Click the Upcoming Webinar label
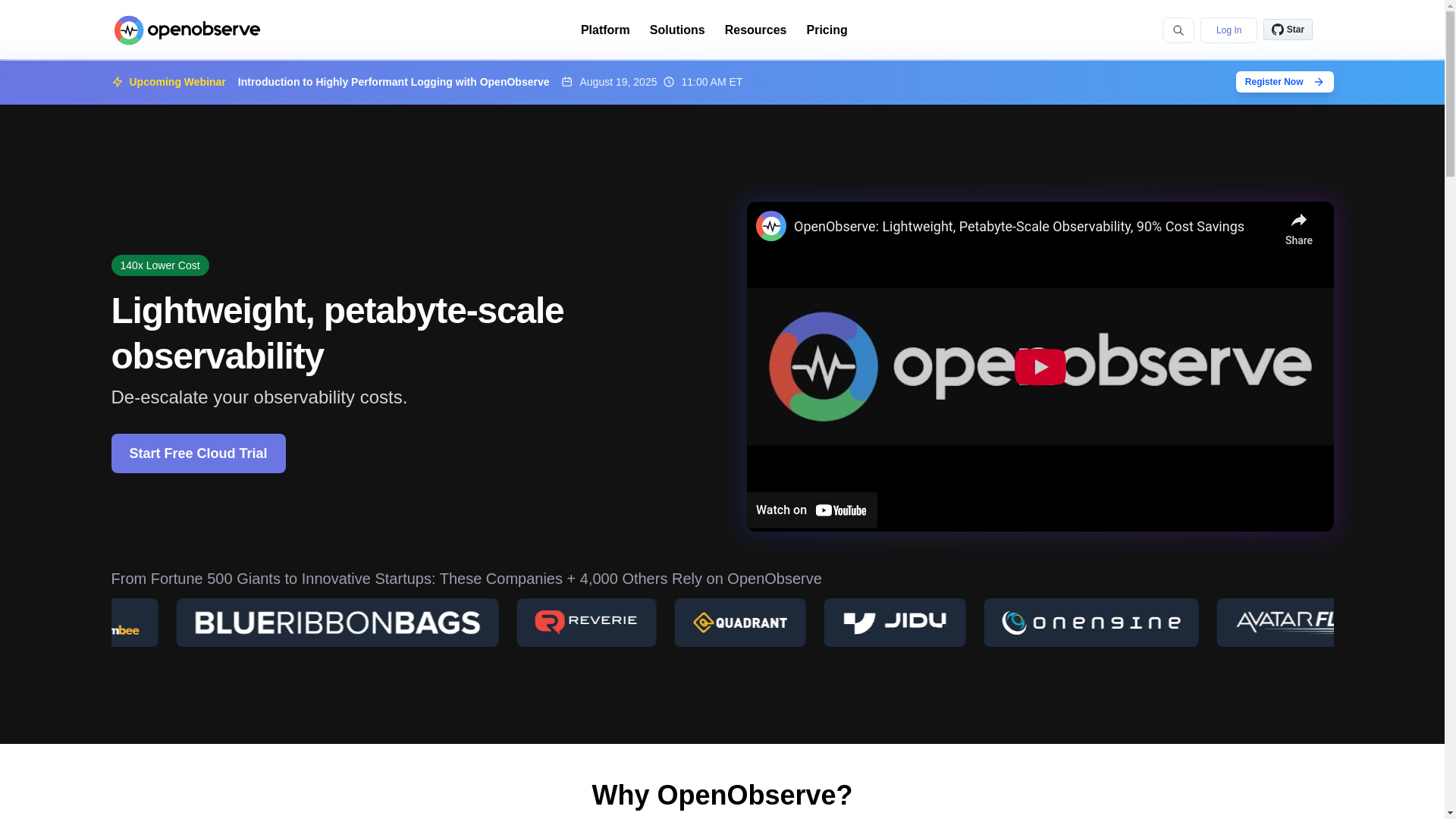The image size is (1456, 819). [x=177, y=82]
